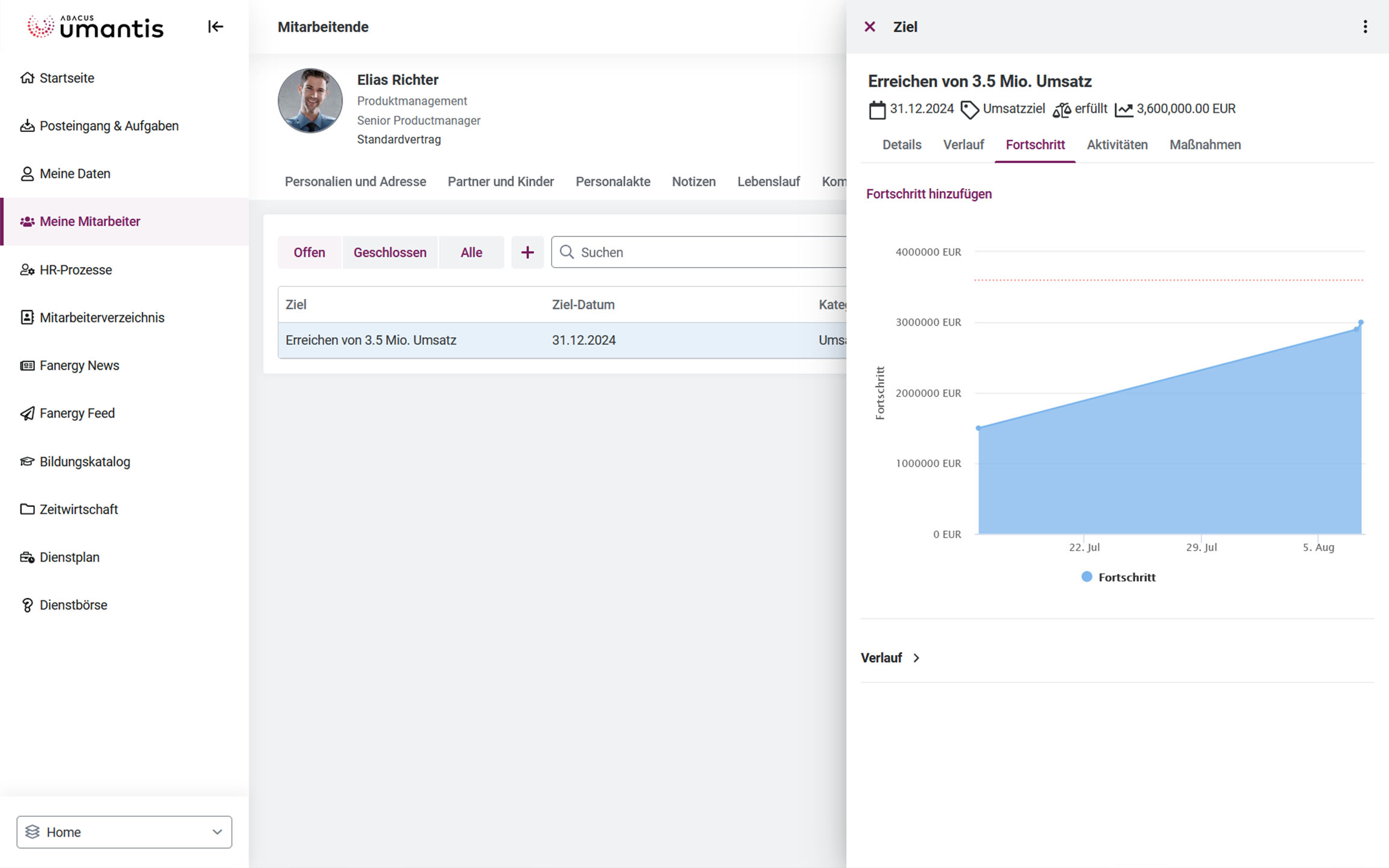Switch to the Aktivitäten tab

pyautogui.click(x=1117, y=145)
